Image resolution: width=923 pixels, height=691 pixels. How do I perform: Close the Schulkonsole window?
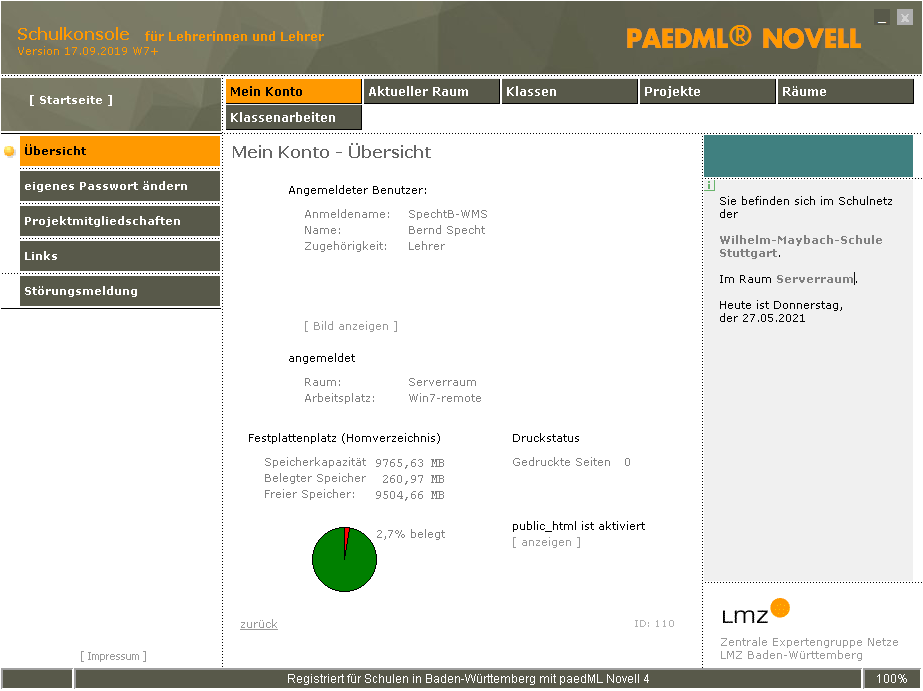[905, 18]
